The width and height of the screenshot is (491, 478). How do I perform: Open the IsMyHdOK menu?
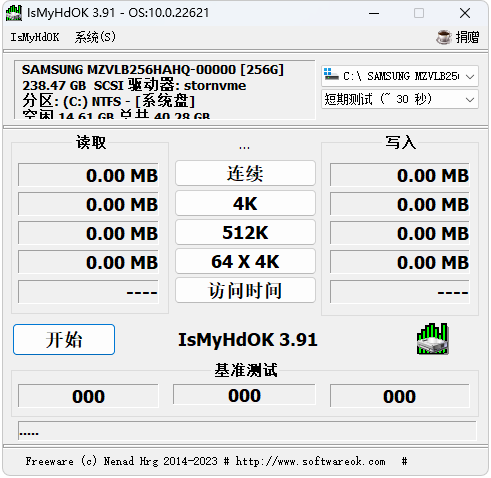tap(35, 37)
